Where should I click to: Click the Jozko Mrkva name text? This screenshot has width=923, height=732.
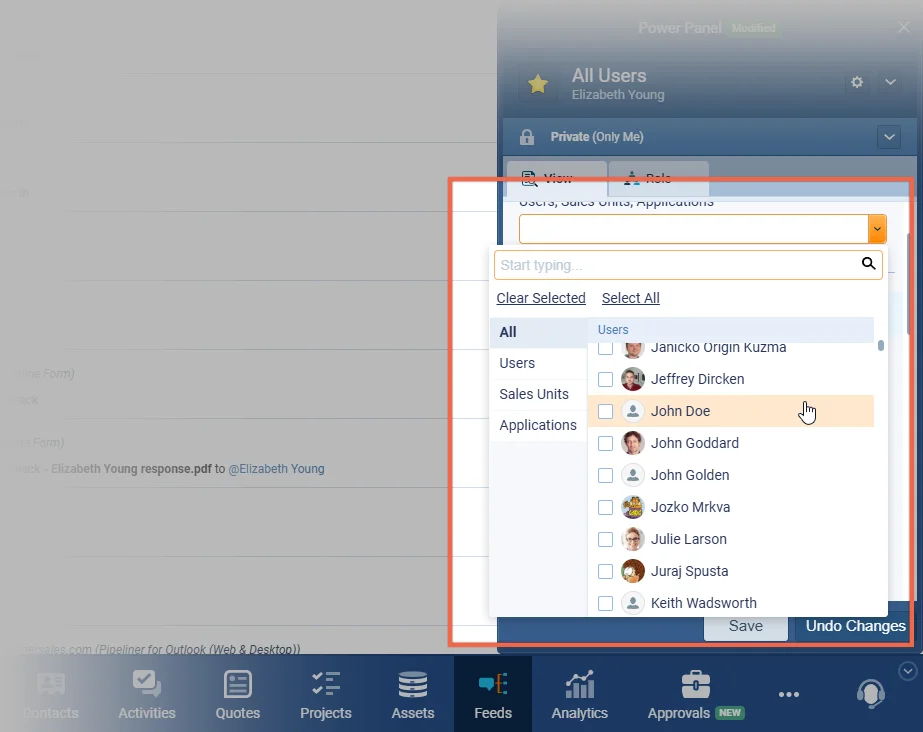click(x=690, y=507)
